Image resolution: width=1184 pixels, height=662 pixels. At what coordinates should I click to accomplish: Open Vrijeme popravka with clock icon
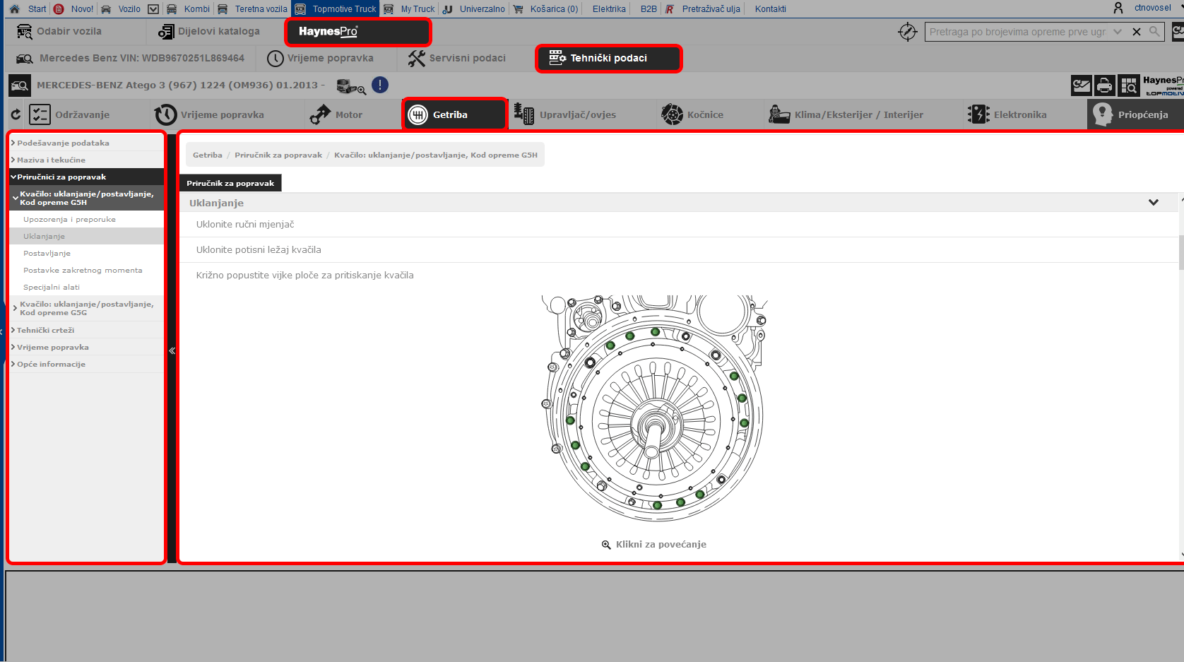coord(320,58)
